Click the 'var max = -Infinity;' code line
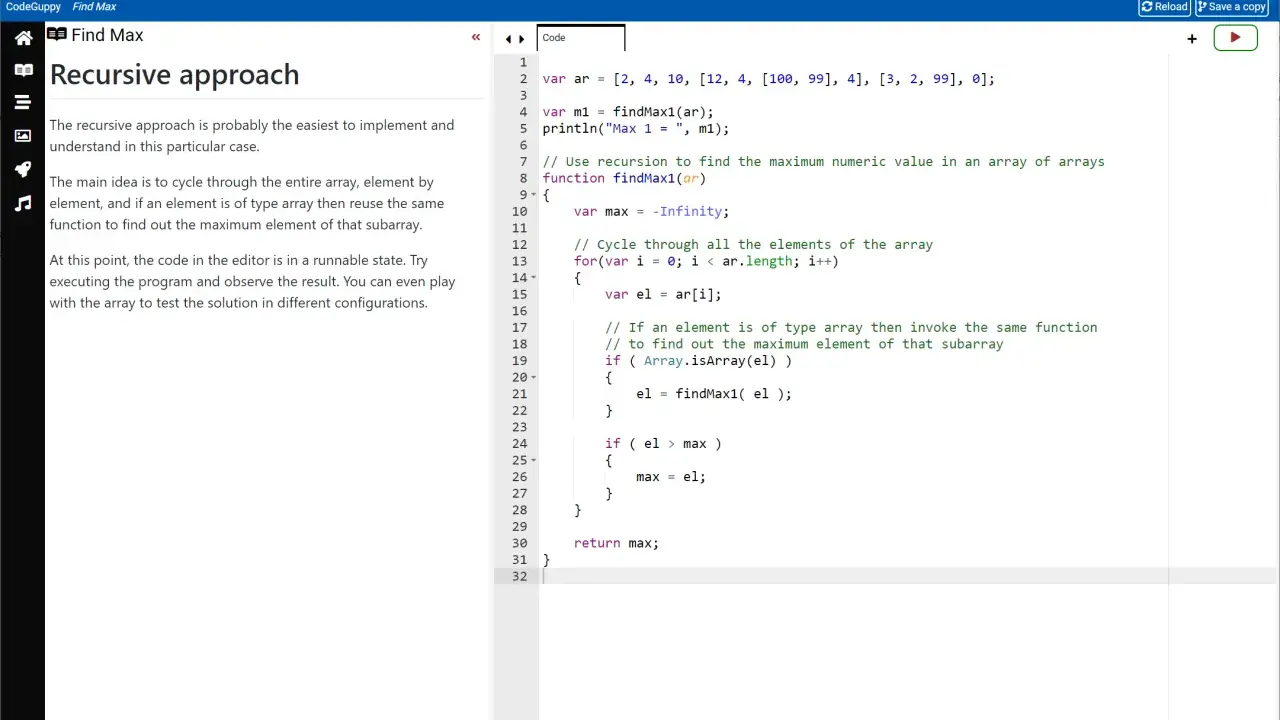 click(651, 211)
